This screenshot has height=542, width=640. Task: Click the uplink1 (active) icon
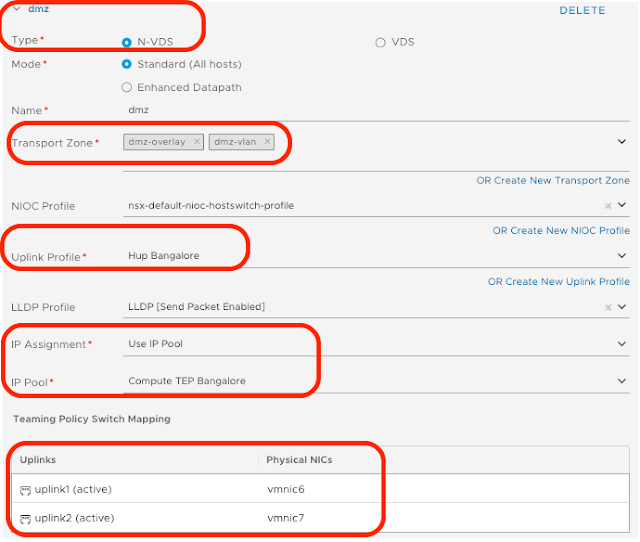(x=25, y=491)
